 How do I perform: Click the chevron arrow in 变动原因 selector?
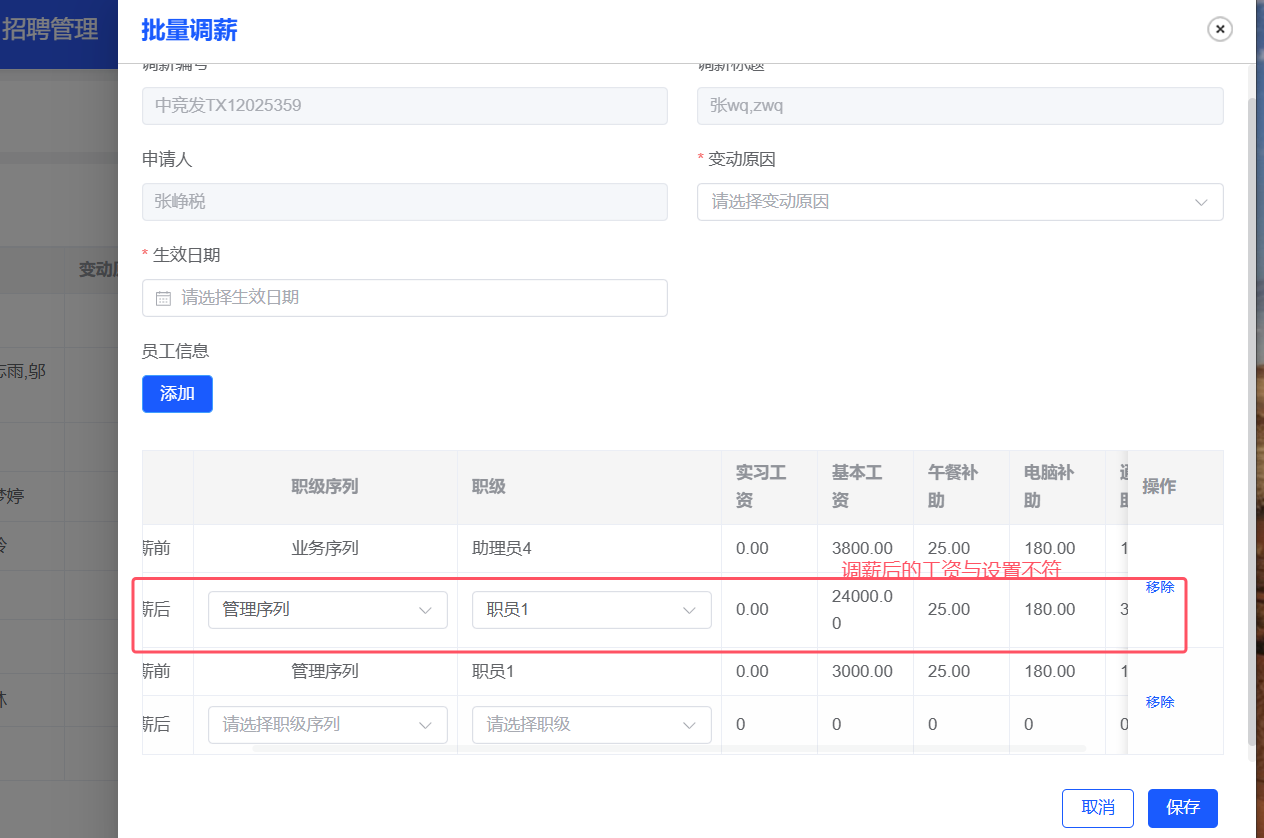pyautogui.click(x=1201, y=202)
